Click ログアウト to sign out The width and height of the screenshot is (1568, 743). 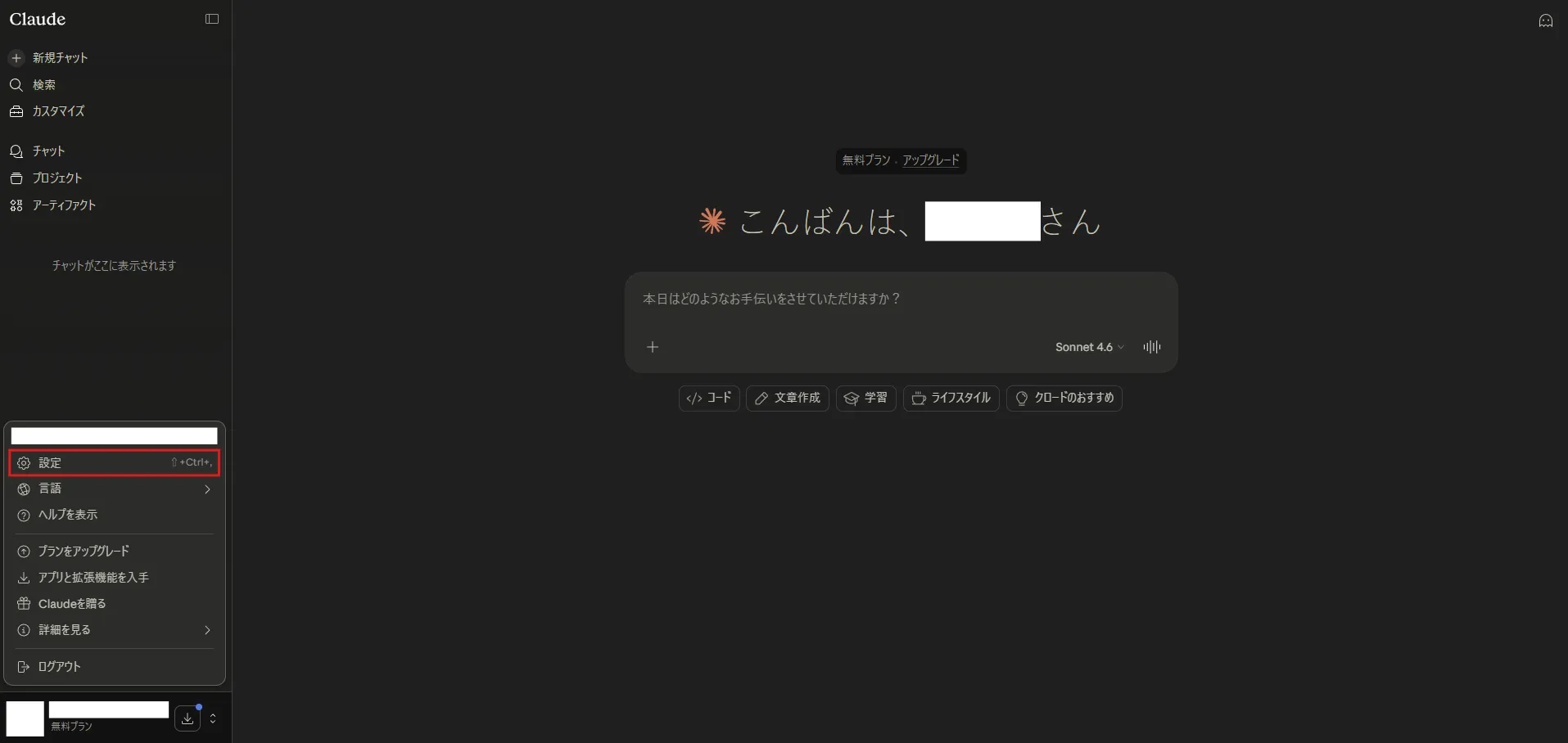tap(115, 667)
